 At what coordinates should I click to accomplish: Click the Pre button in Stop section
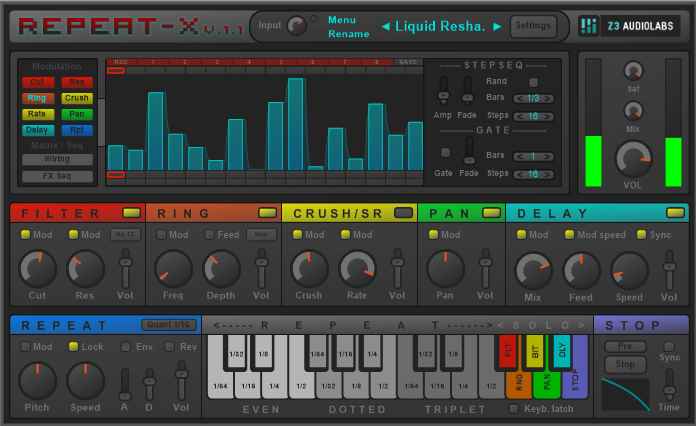pos(625,346)
